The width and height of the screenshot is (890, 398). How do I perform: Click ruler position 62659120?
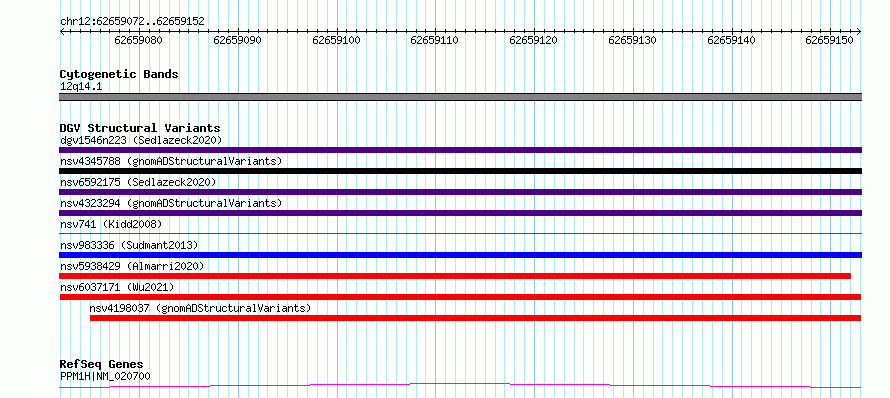tap(534, 41)
